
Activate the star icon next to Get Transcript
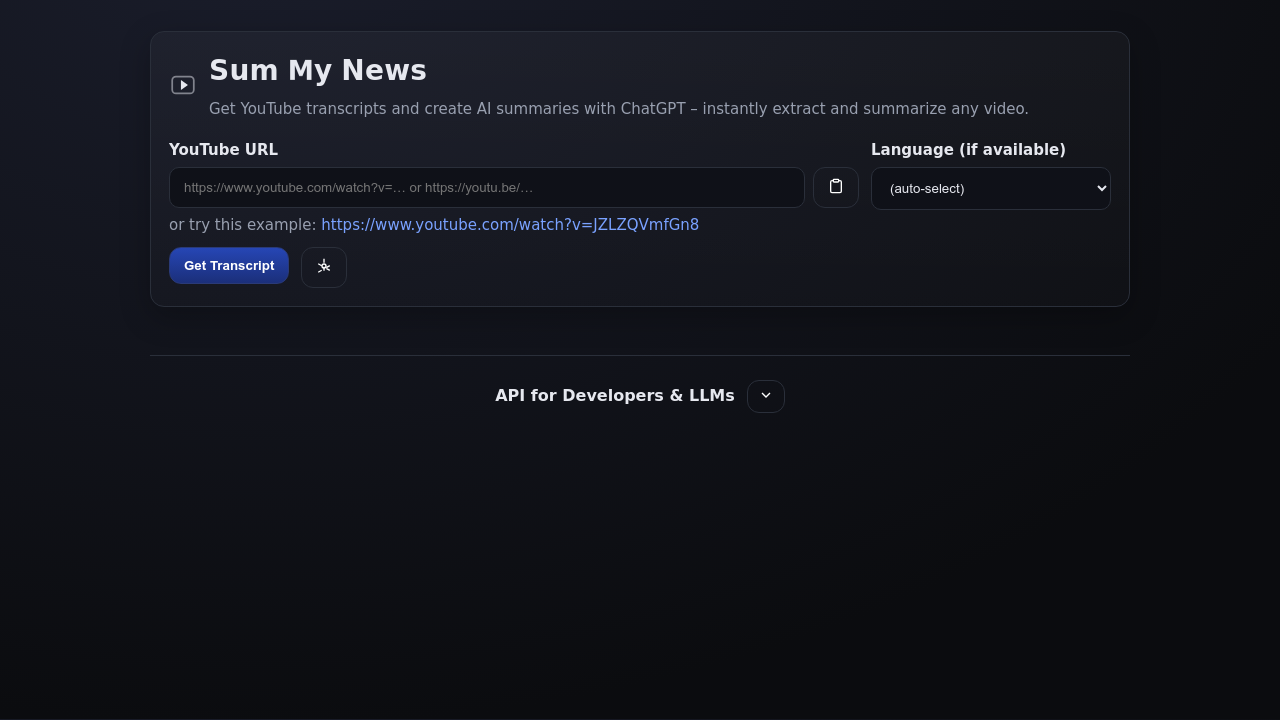point(323,267)
